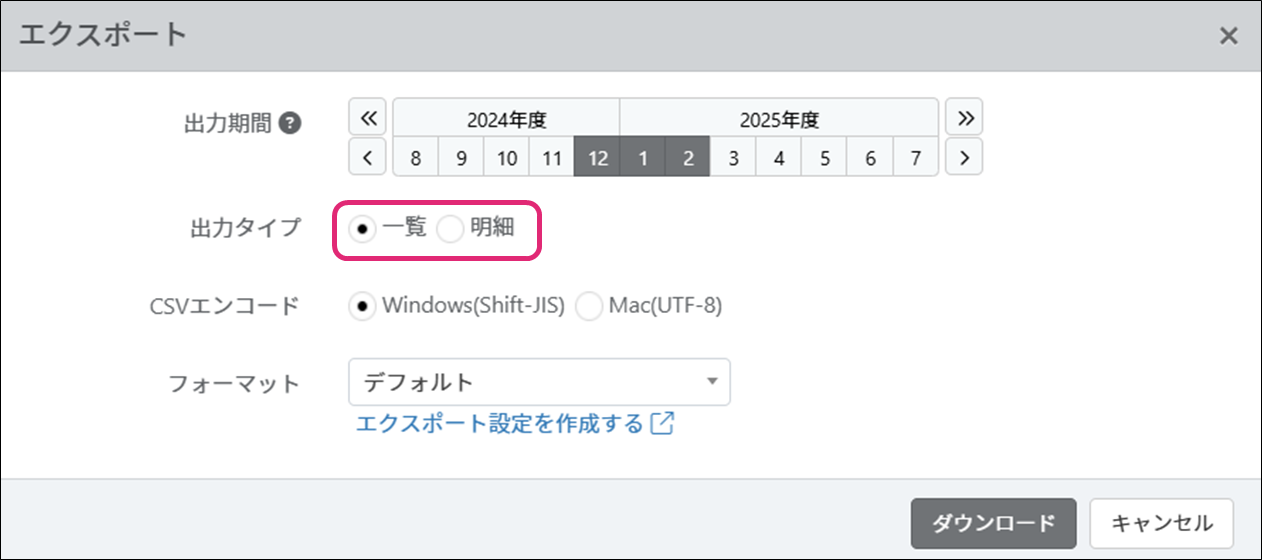Image resolution: width=1262 pixels, height=560 pixels.
Task: Select the 明細 output type
Action: [451, 228]
